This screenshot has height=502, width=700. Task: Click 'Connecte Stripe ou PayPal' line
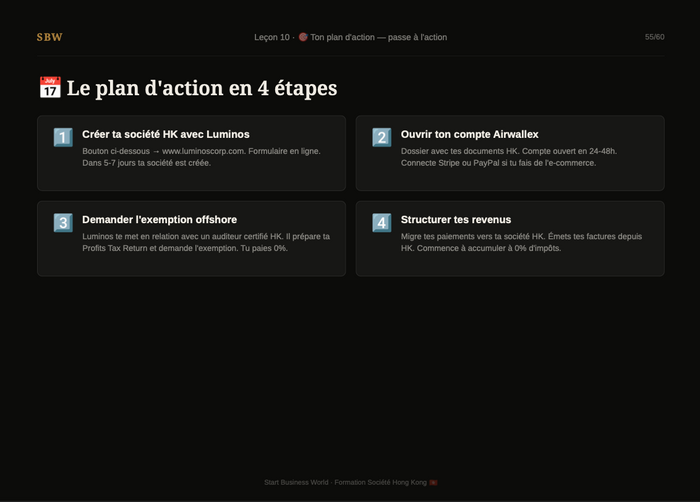[498, 163]
